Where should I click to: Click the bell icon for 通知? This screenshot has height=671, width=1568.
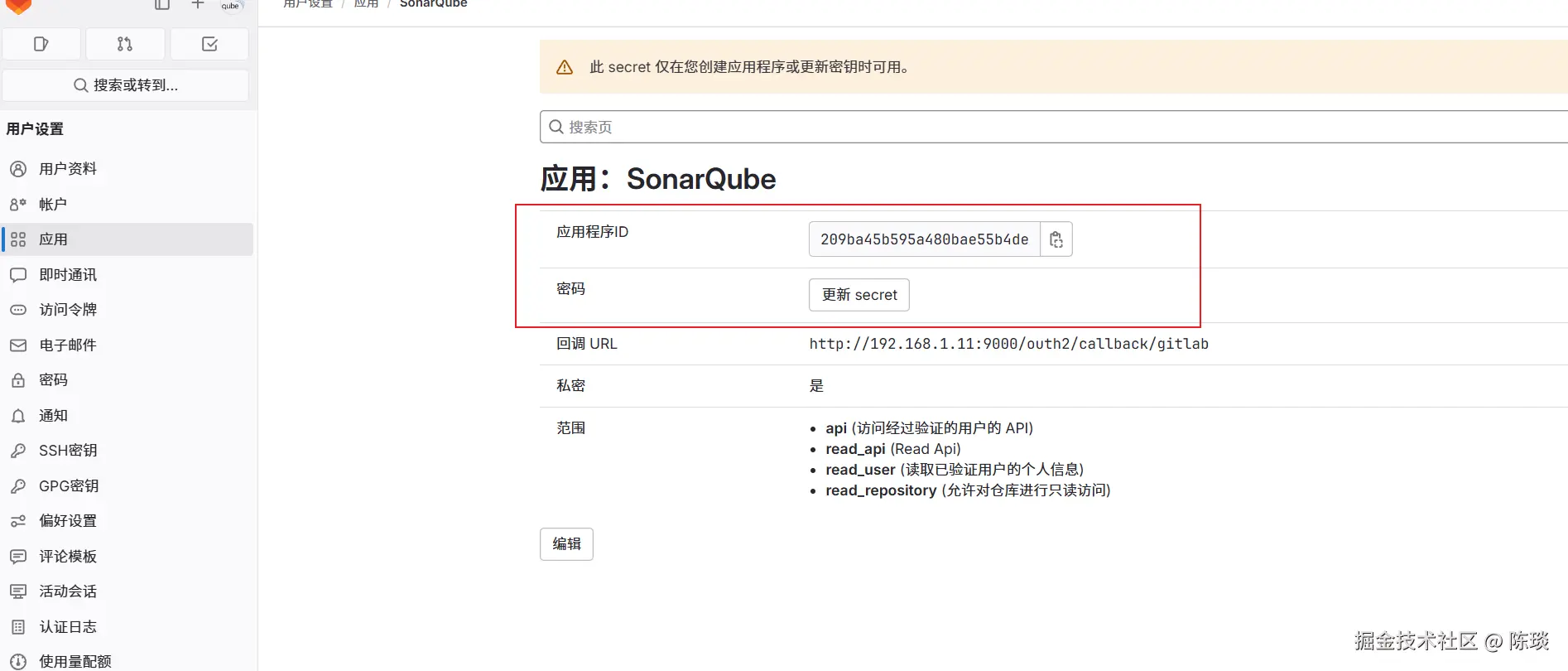[18, 416]
